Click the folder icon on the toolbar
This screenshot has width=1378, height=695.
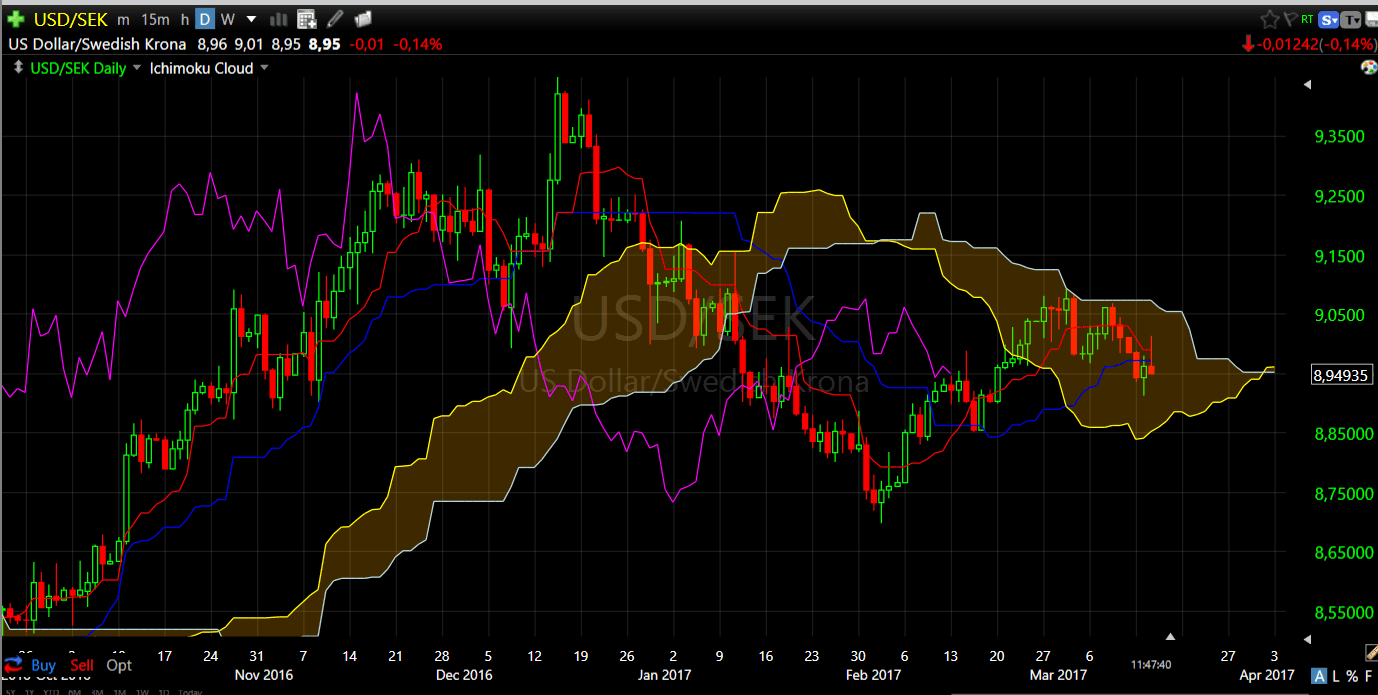click(x=363, y=18)
